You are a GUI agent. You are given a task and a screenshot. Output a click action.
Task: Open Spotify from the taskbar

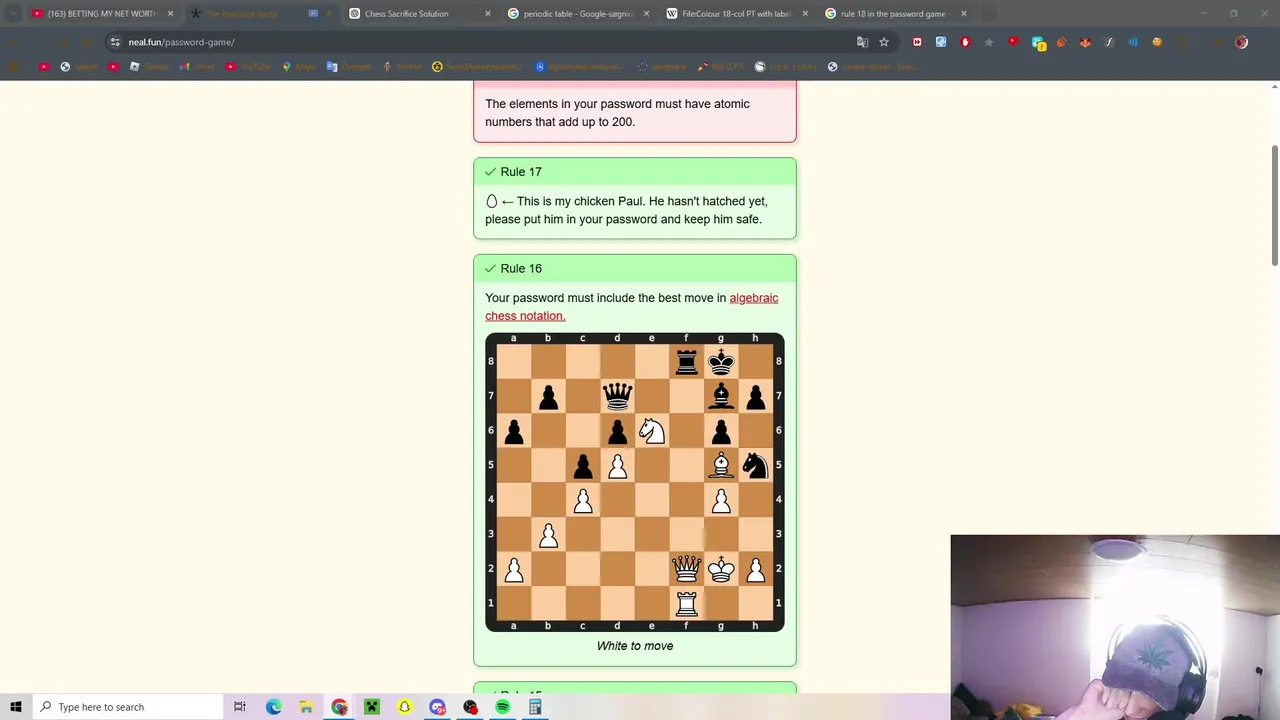[x=502, y=707]
